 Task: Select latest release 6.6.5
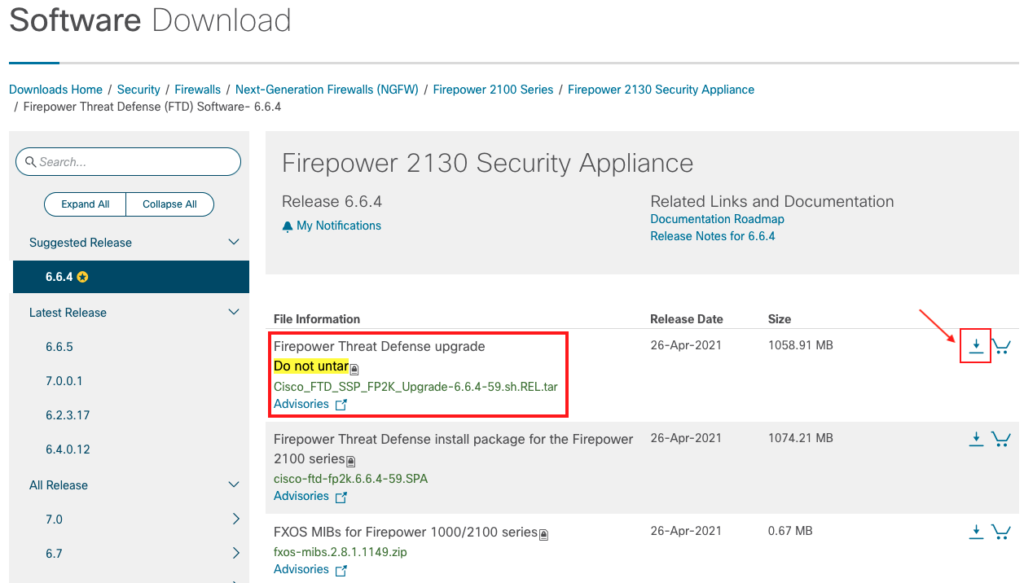[x=59, y=347]
